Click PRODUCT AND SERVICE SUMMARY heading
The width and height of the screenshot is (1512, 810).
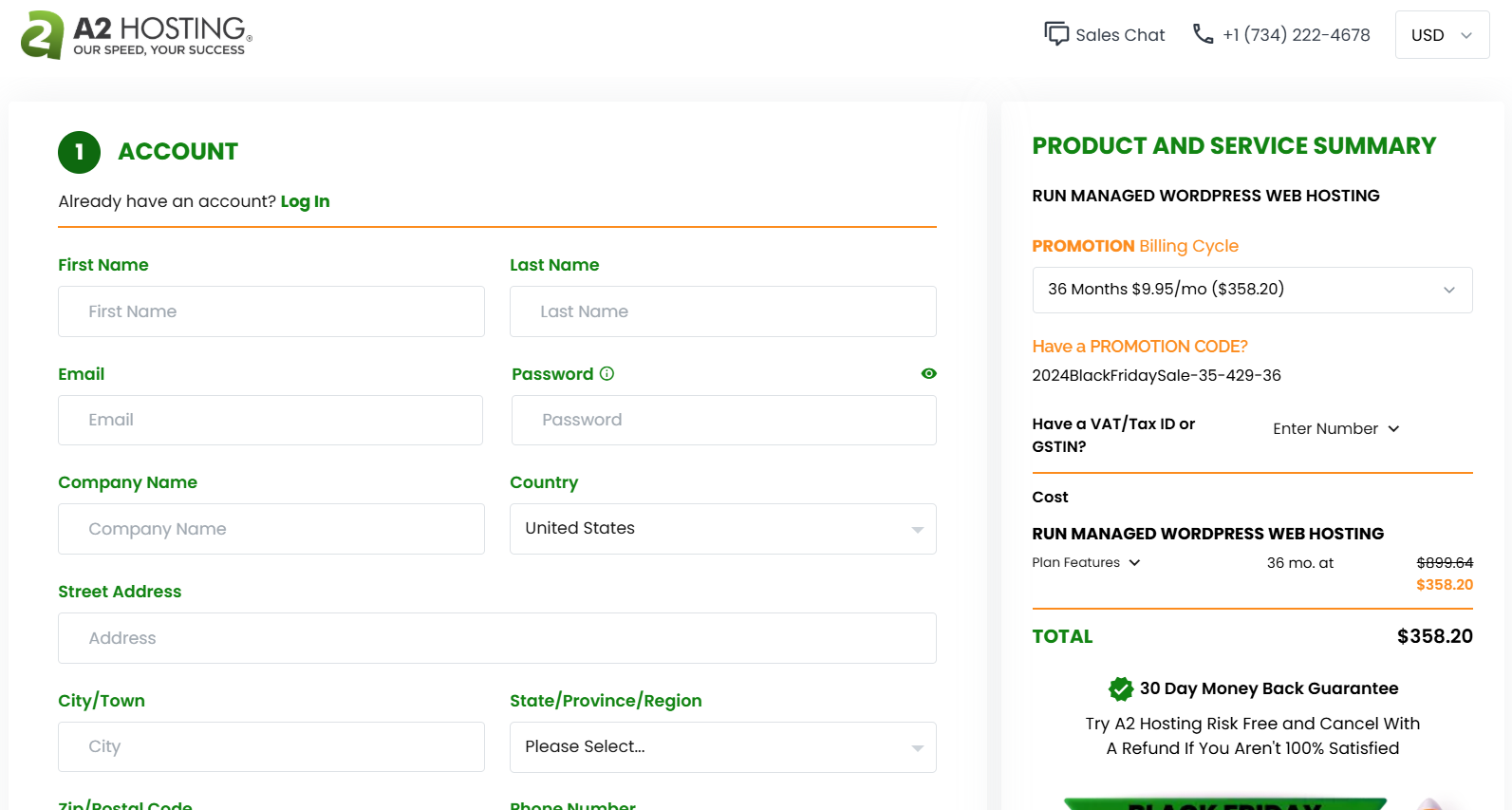click(1234, 146)
